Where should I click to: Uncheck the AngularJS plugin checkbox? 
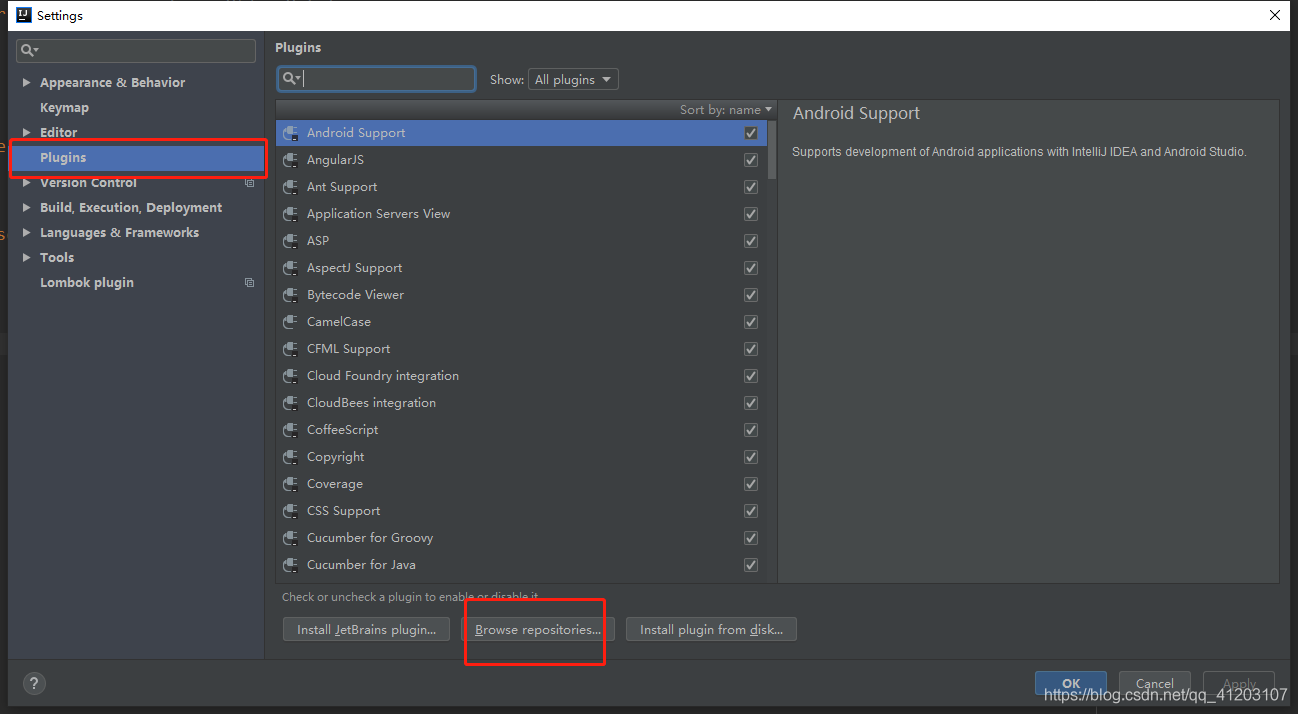751,160
